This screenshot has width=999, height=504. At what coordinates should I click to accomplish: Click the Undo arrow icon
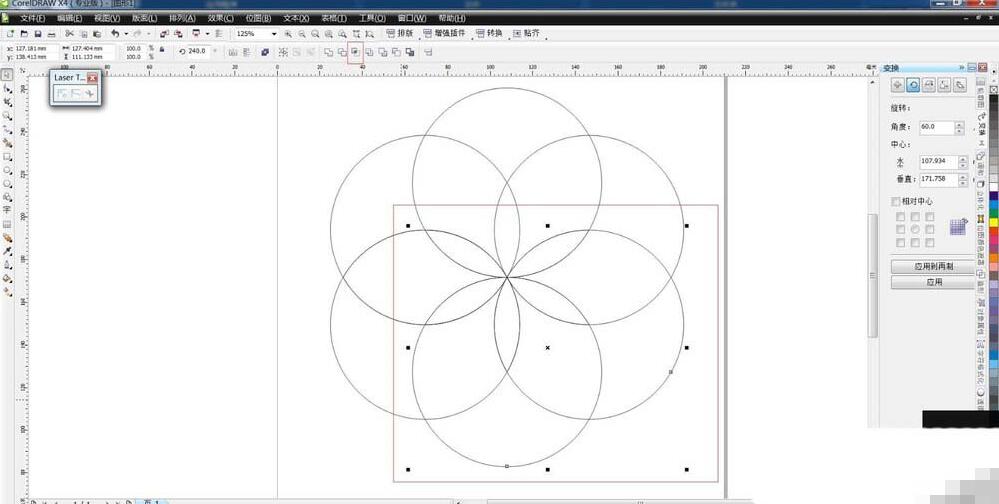pyautogui.click(x=115, y=34)
